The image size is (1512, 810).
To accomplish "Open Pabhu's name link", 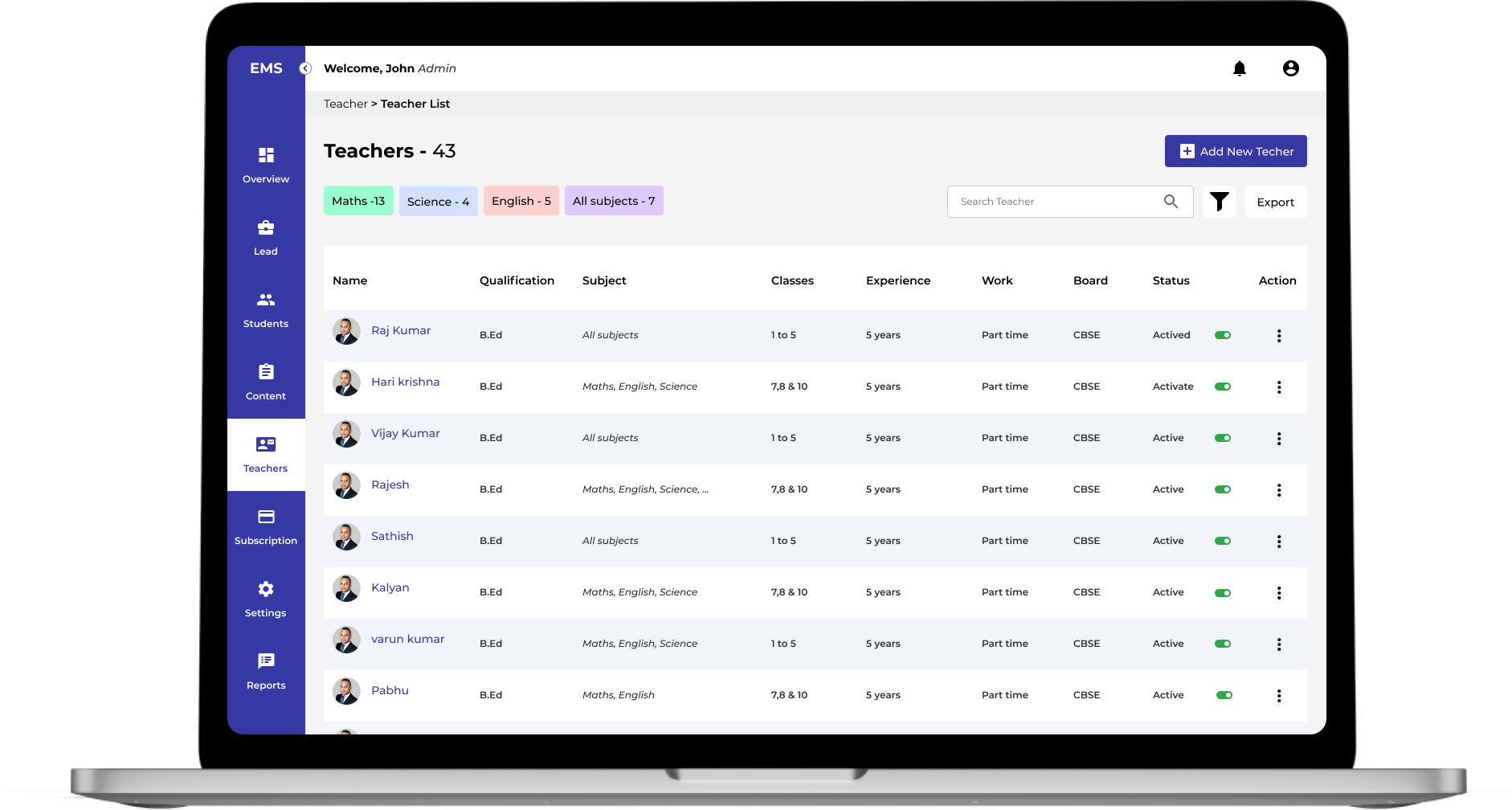I will pos(390,690).
